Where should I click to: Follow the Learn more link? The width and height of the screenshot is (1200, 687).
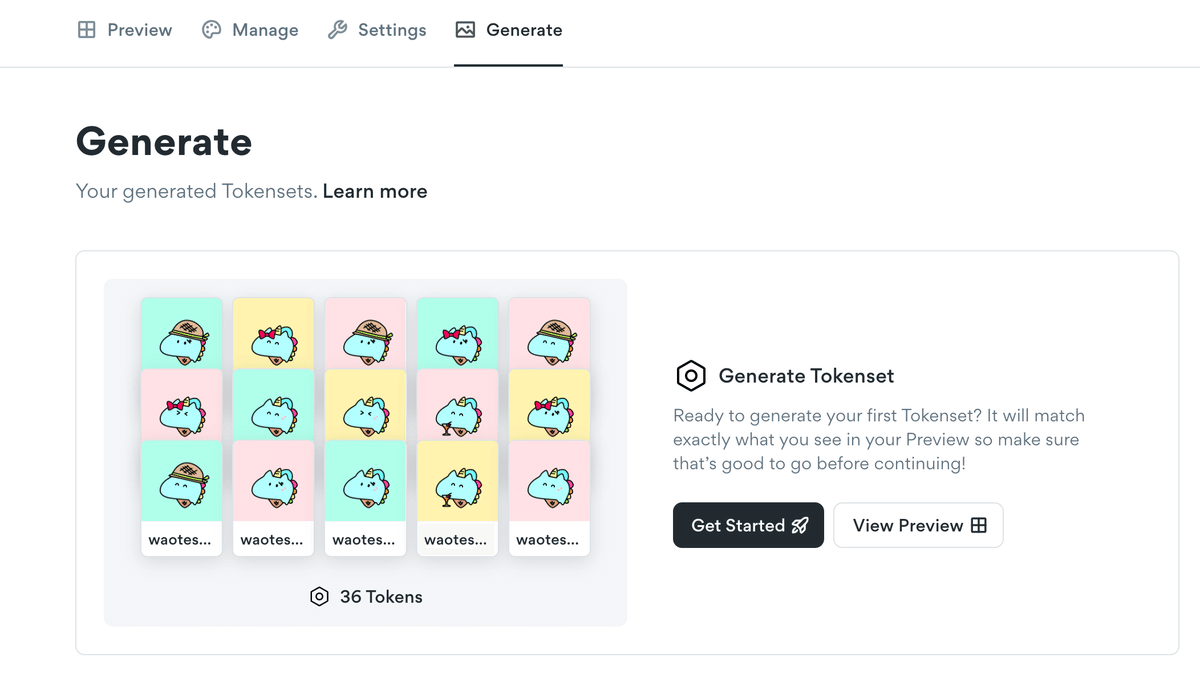pyautogui.click(x=375, y=191)
